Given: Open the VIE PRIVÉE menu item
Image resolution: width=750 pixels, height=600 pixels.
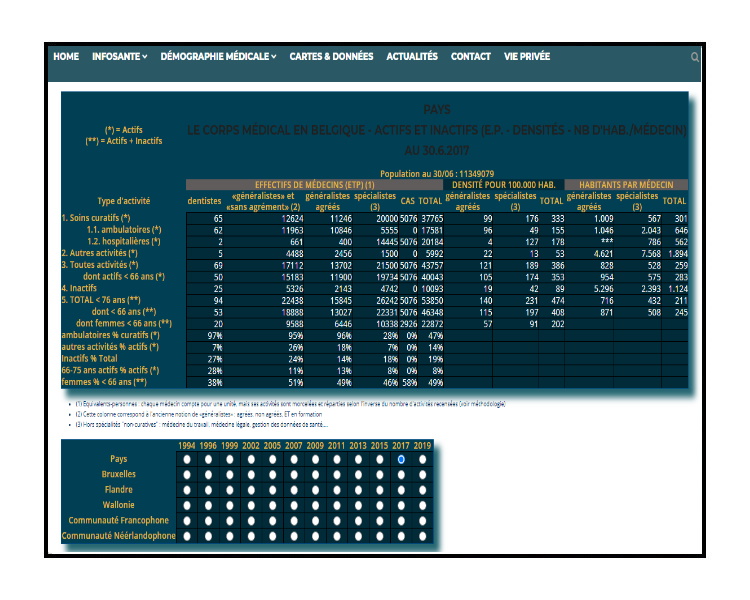Looking at the screenshot, I should pyautogui.click(x=527, y=56).
